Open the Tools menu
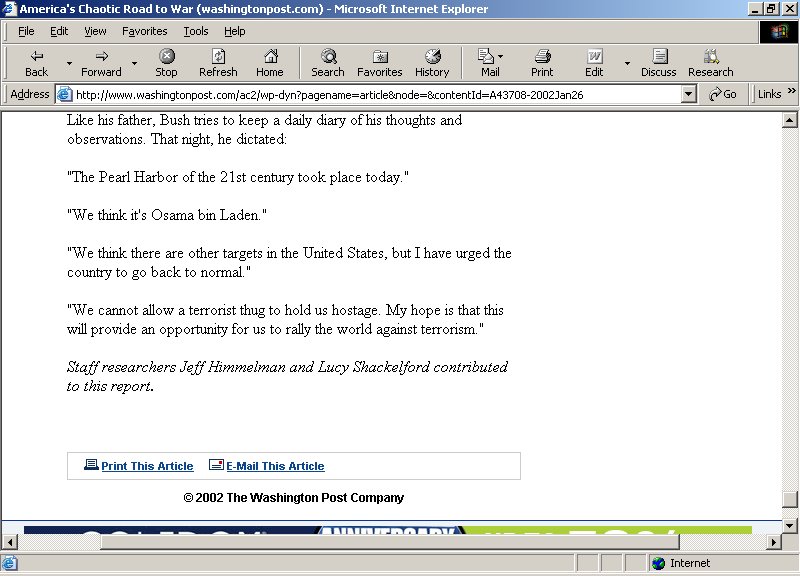800x576 pixels. [196, 31]
